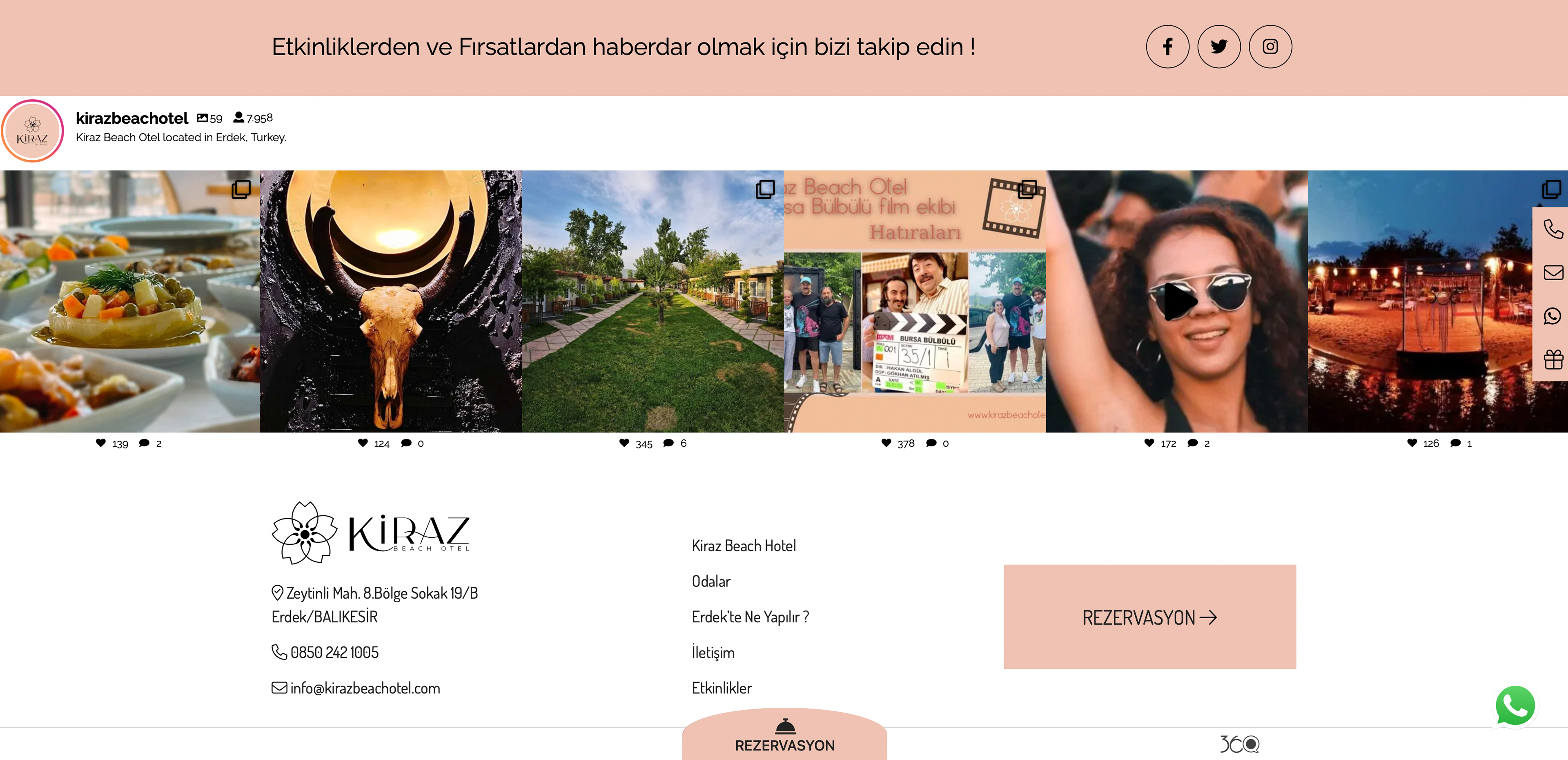
Task: Open the green WhatsApp chat bubble
Action: tap(1515, 706)
